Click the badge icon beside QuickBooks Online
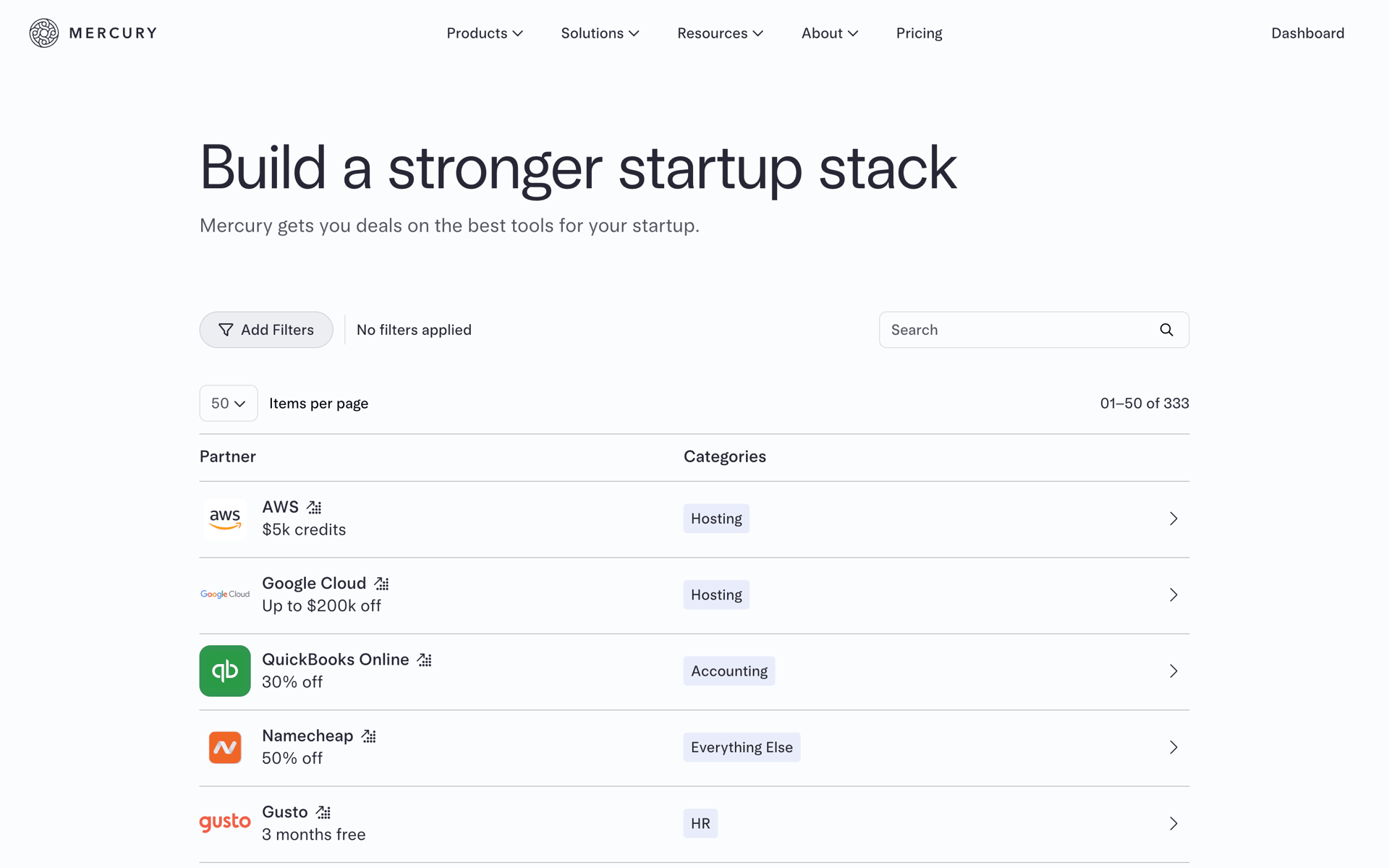The image size is (1389, 868). pyautogui.click(x=425, y=660)
